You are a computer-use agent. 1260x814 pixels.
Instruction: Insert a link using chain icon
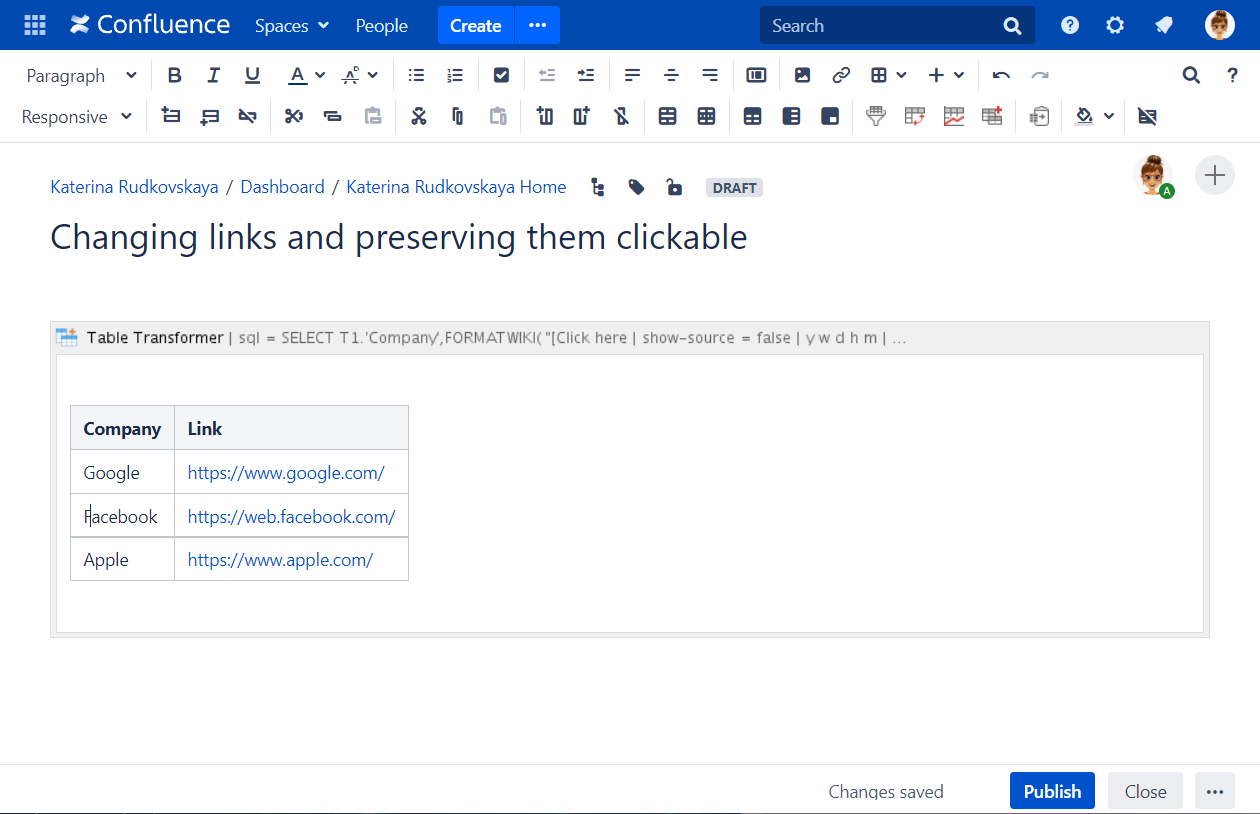click(841, 75)
